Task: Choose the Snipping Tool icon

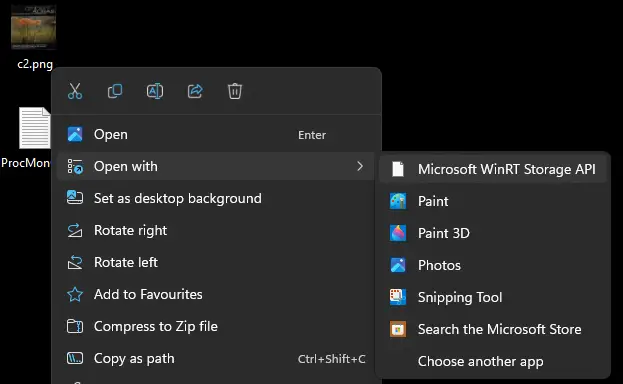Action: click(x=398, y=297)
